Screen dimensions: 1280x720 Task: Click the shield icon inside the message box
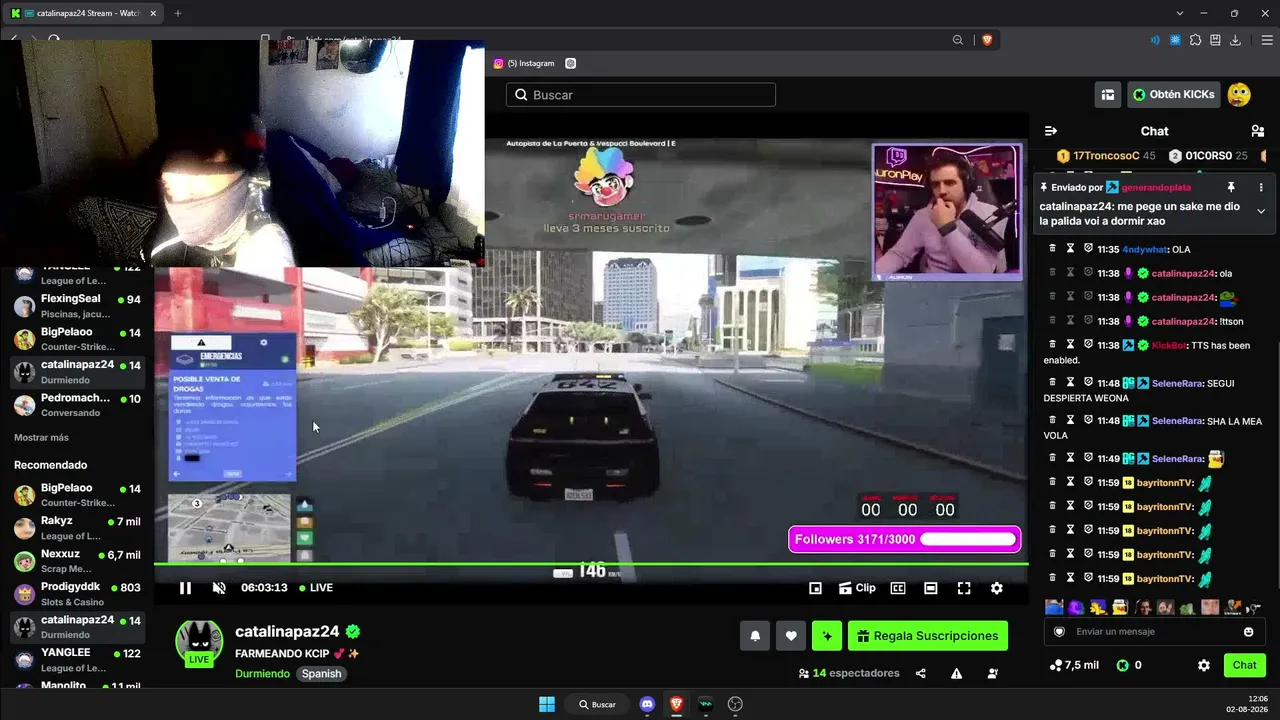click(x=1059, y=632)
